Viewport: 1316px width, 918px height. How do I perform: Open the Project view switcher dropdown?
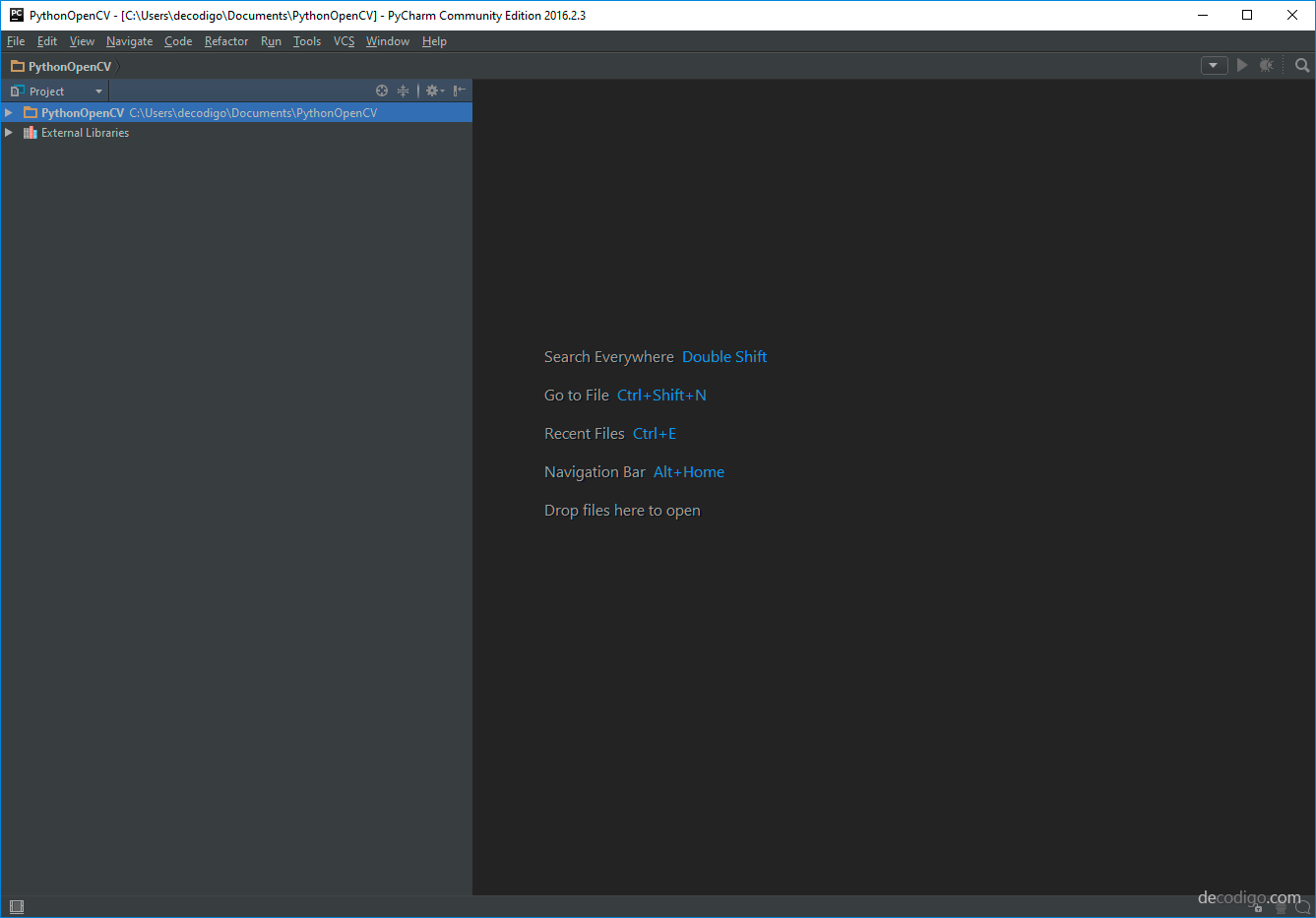point(98,91)
